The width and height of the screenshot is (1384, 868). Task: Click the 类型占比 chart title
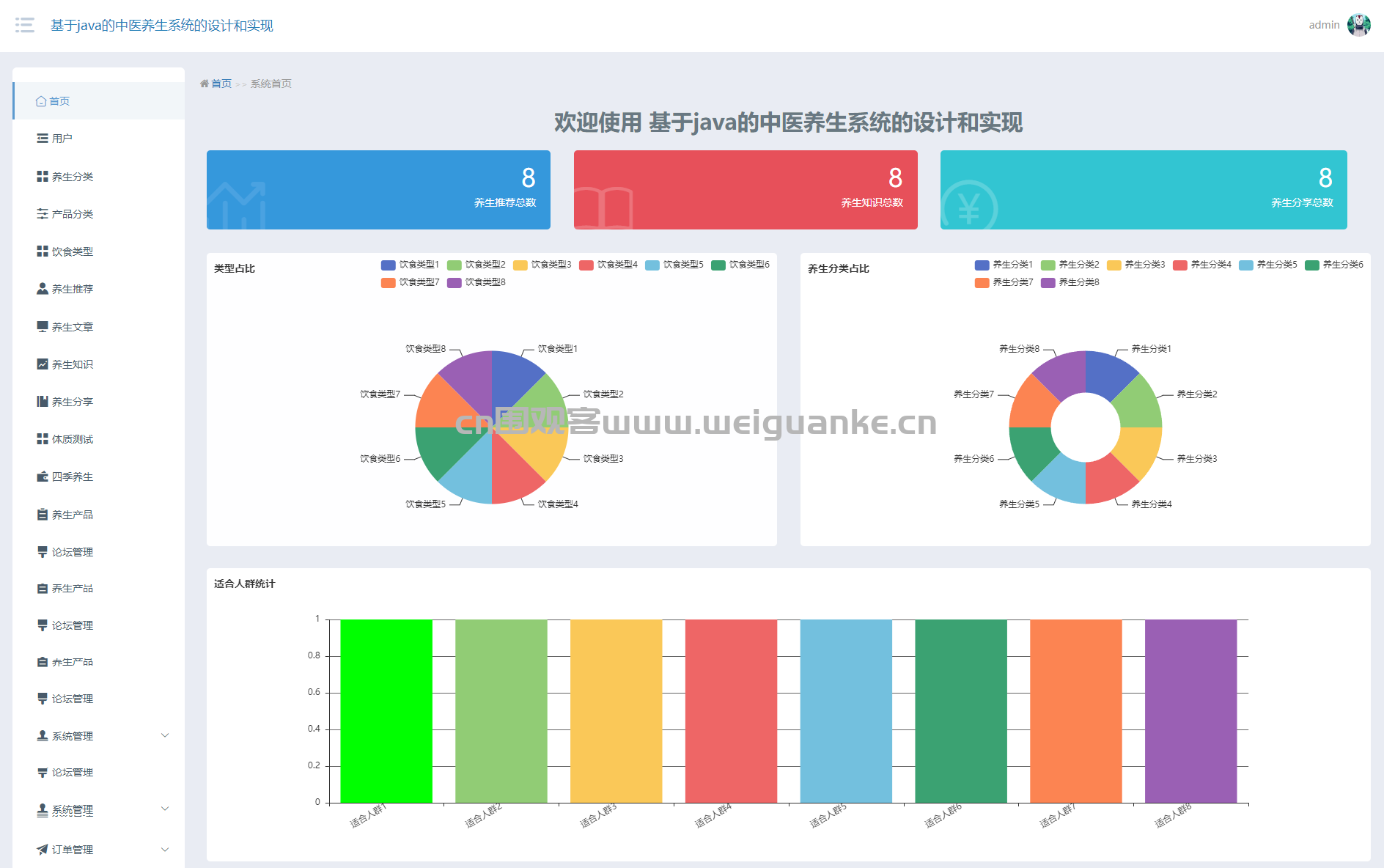235,268
